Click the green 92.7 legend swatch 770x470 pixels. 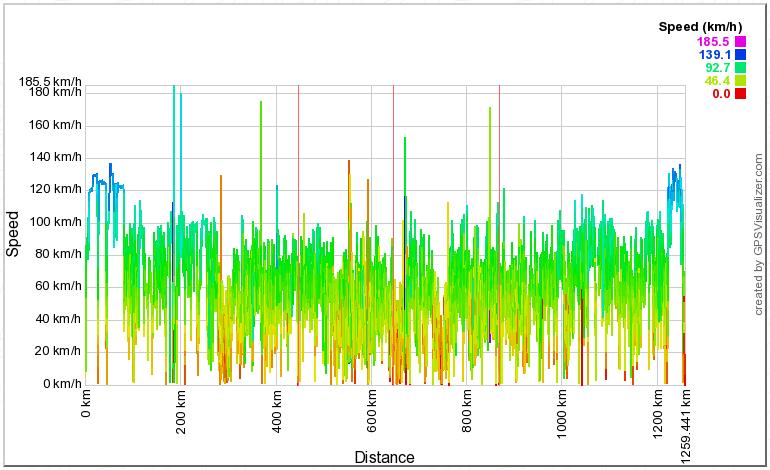click(740, 68)
